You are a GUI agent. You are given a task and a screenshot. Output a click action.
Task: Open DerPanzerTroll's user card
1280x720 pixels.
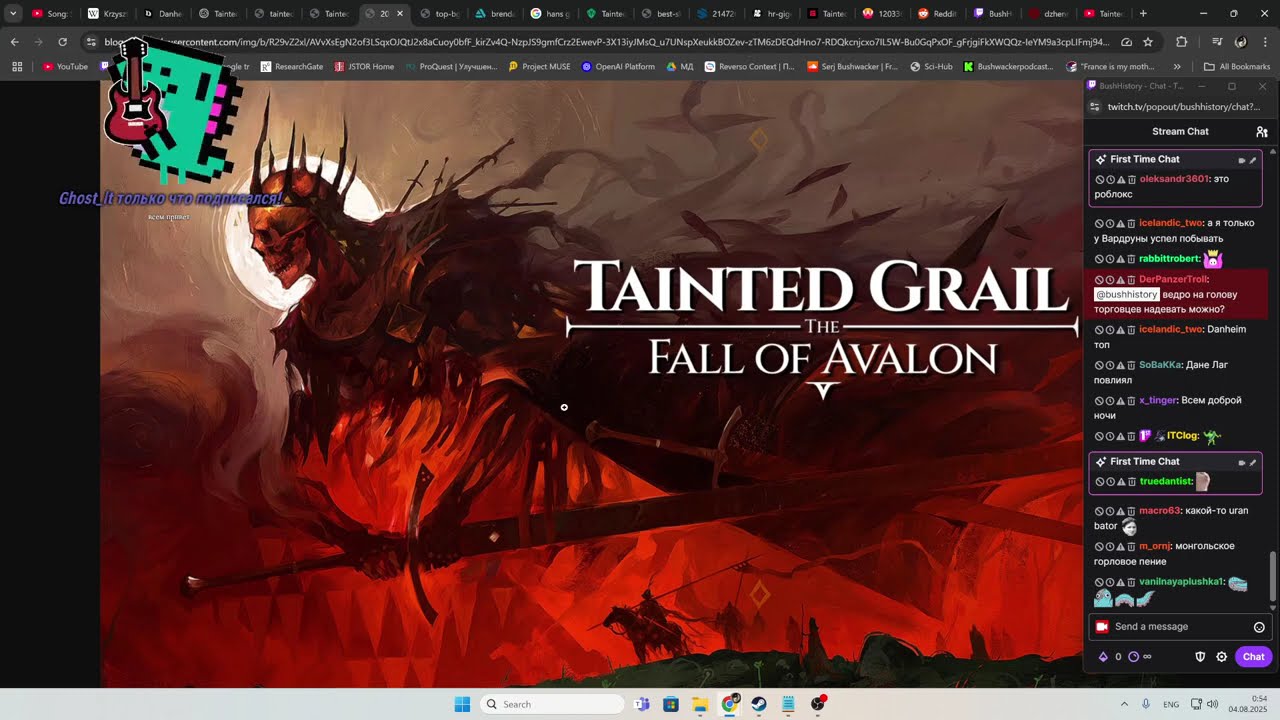click(1173, 280)
